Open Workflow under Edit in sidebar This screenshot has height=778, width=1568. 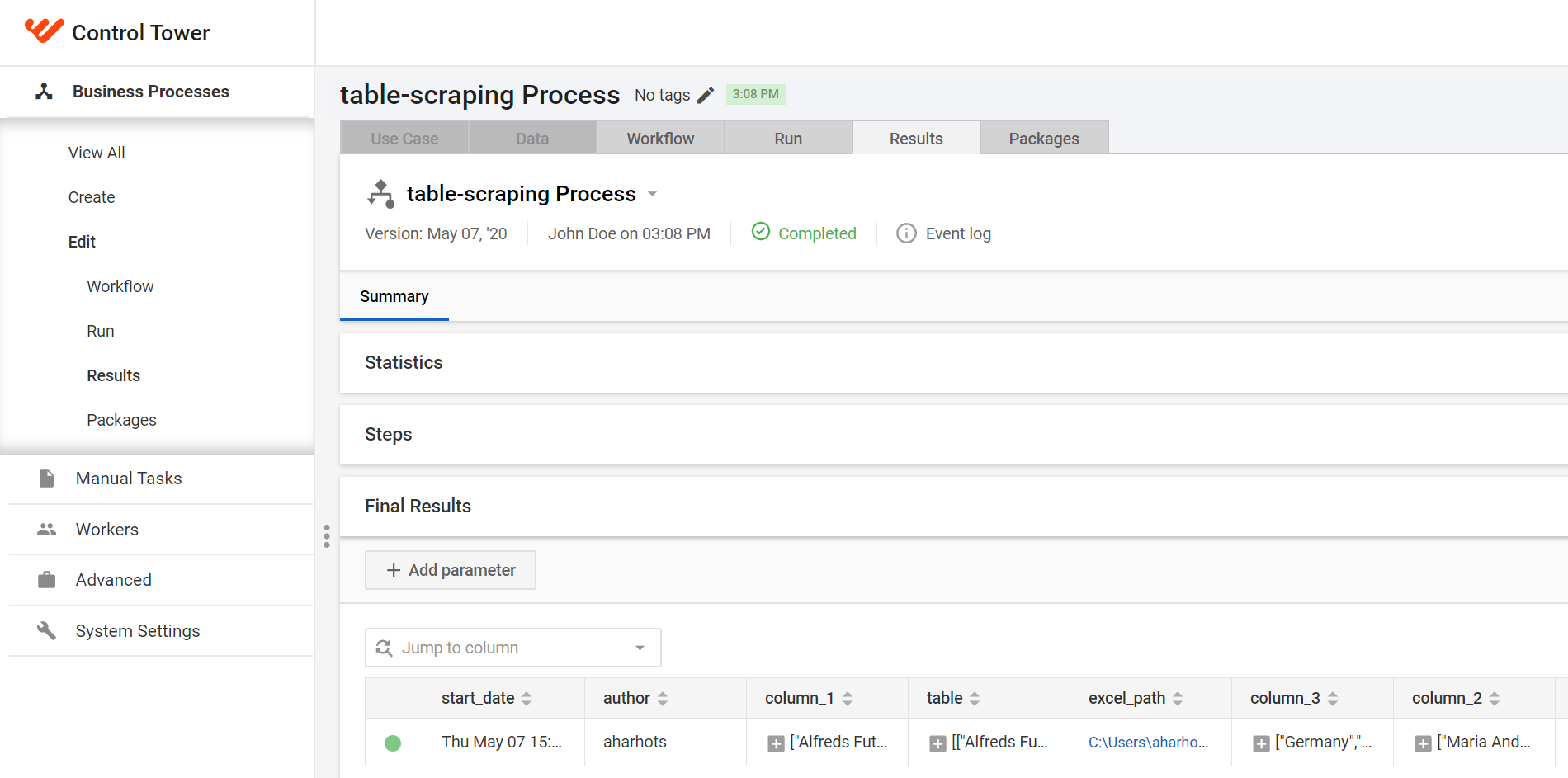point(120,286)
